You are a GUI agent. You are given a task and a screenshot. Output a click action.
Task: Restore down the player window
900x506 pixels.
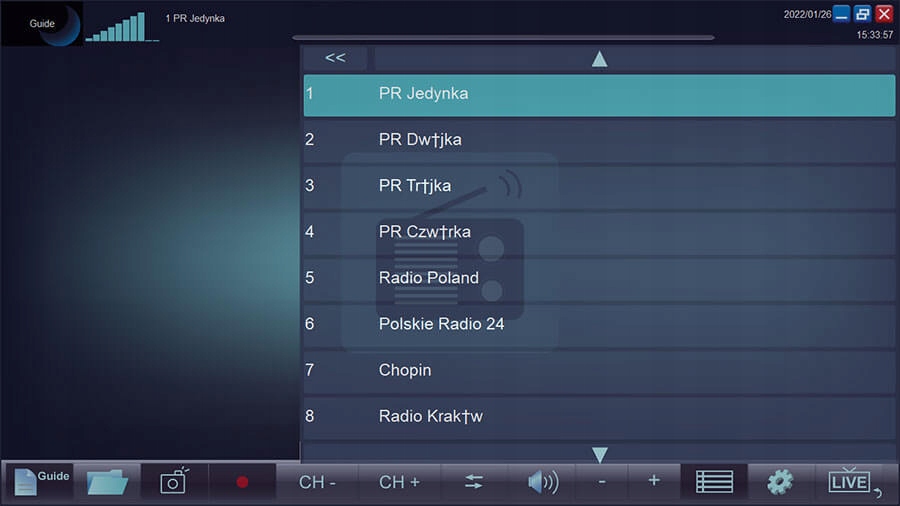[x=863, y=14]
